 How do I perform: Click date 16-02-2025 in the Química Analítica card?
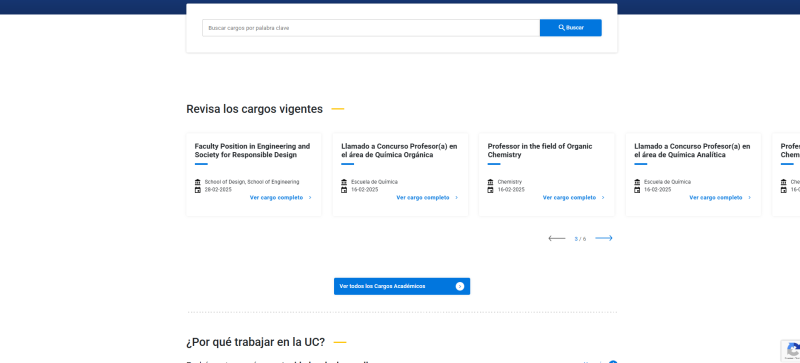[658, 190]
